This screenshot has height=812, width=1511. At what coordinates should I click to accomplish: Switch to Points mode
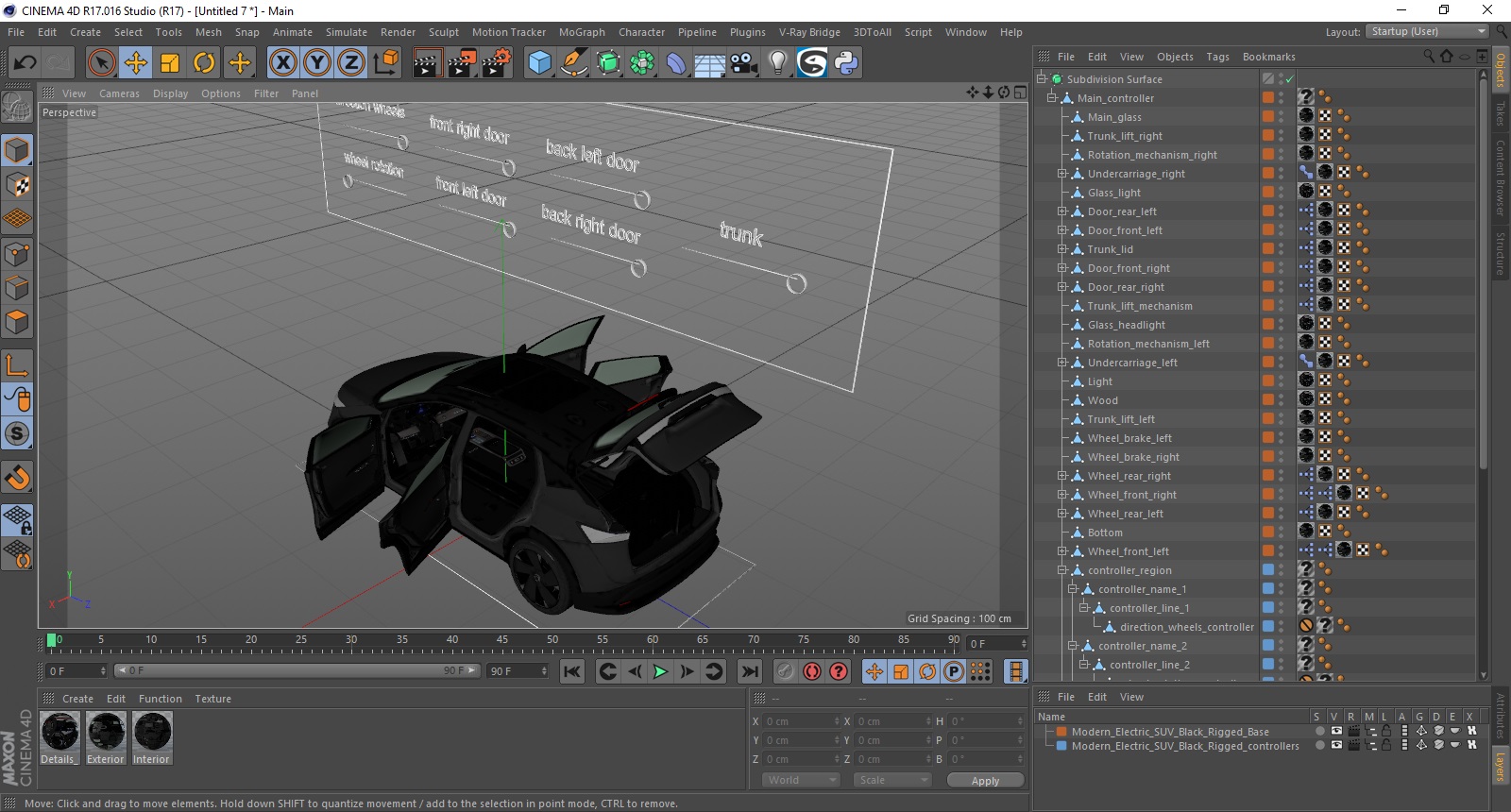tap(17, 253)
